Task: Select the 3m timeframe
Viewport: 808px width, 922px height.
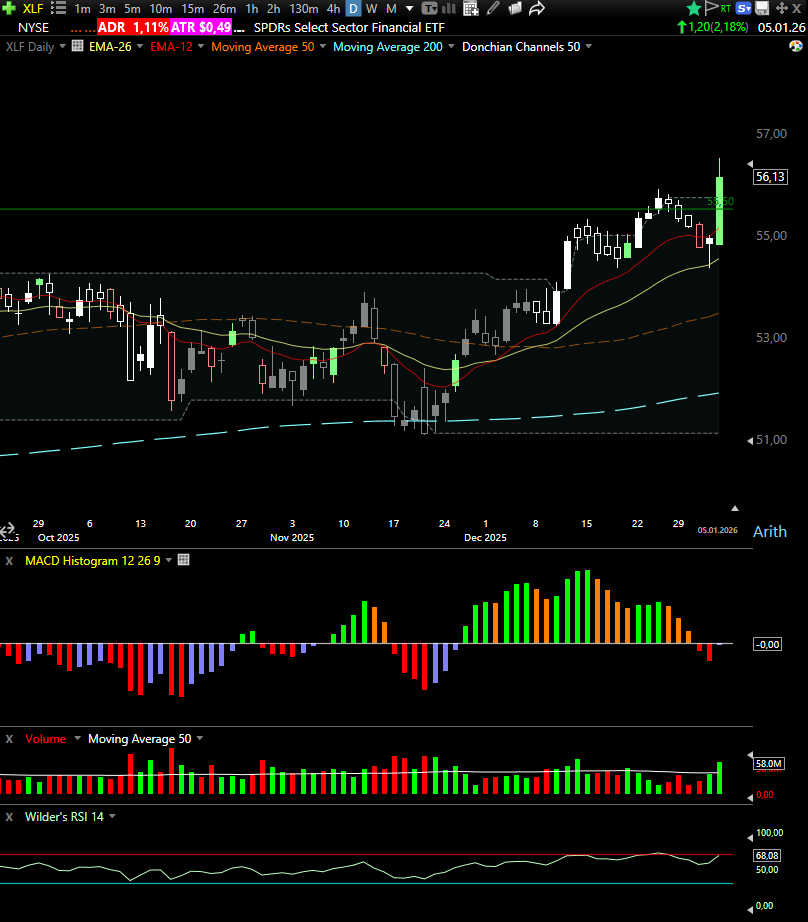Action: point(107,9)
